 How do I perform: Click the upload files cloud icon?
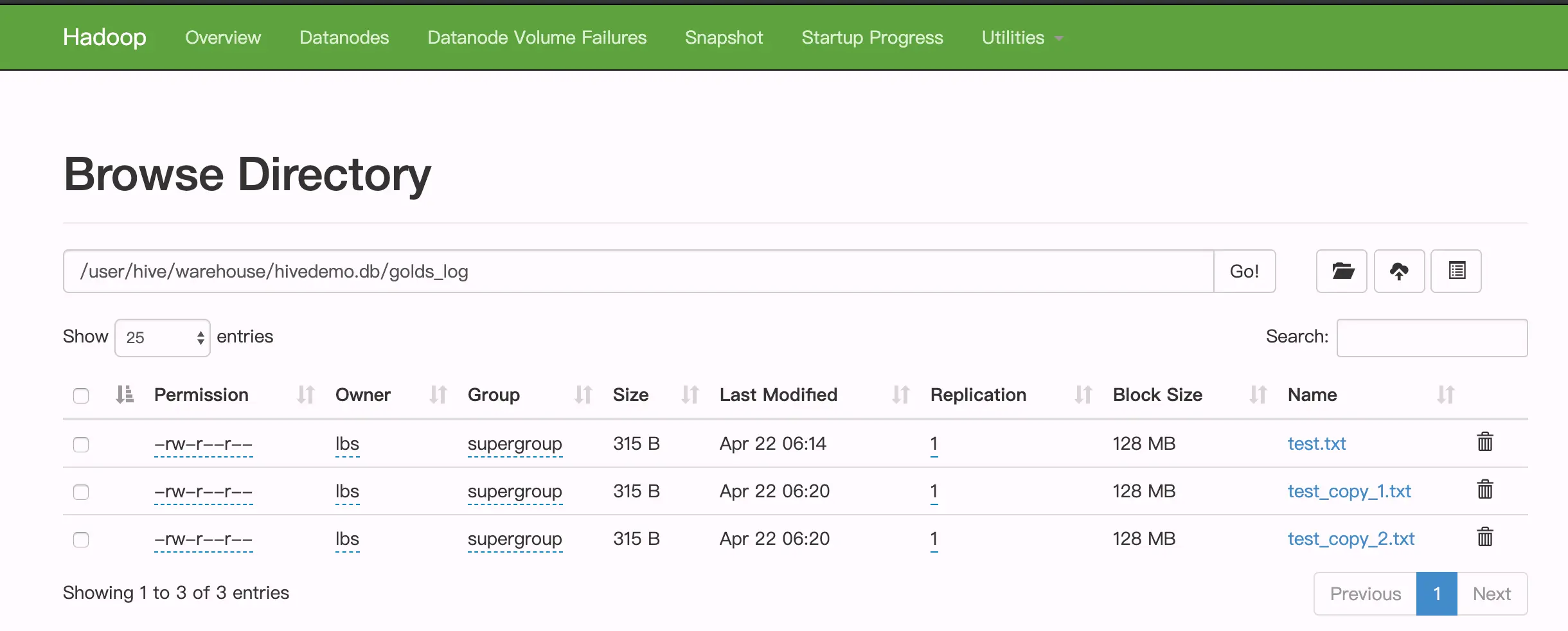tap(1399, 271)
